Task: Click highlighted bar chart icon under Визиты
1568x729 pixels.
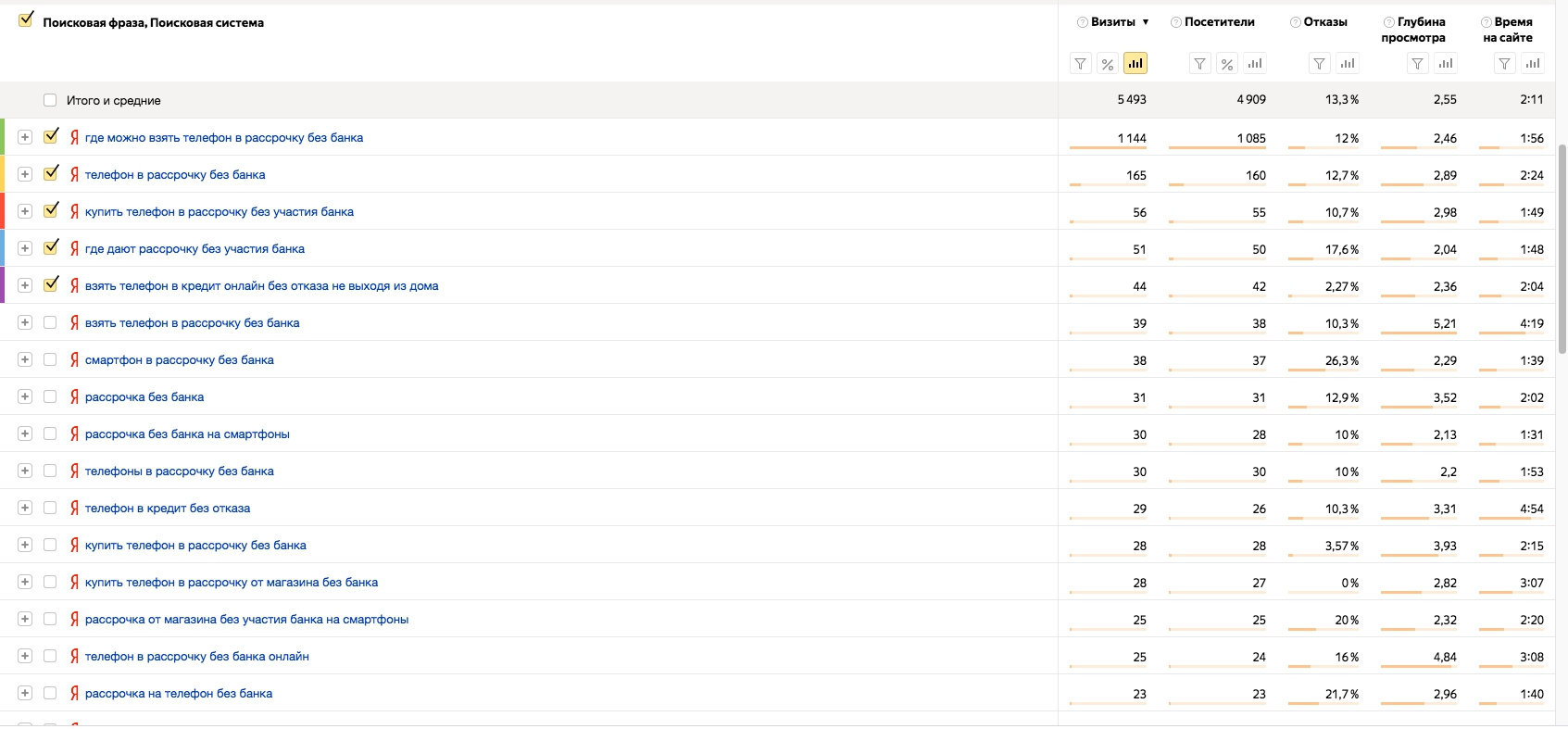Action: click(x=1135, y=63)
